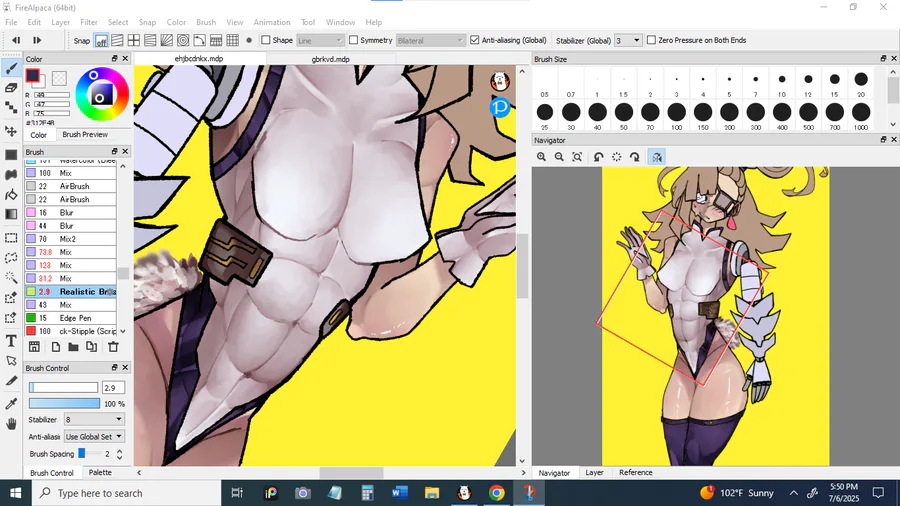Screen dimensions: 900x506
Task: Open the brush store icon
Action: 34,347
